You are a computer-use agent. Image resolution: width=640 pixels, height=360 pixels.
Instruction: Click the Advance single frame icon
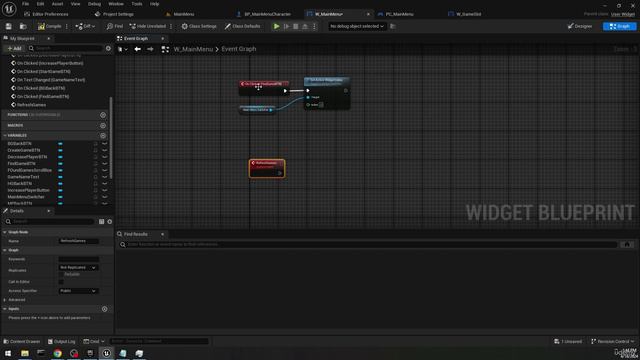pyautogui.click(x=287, y=26)
